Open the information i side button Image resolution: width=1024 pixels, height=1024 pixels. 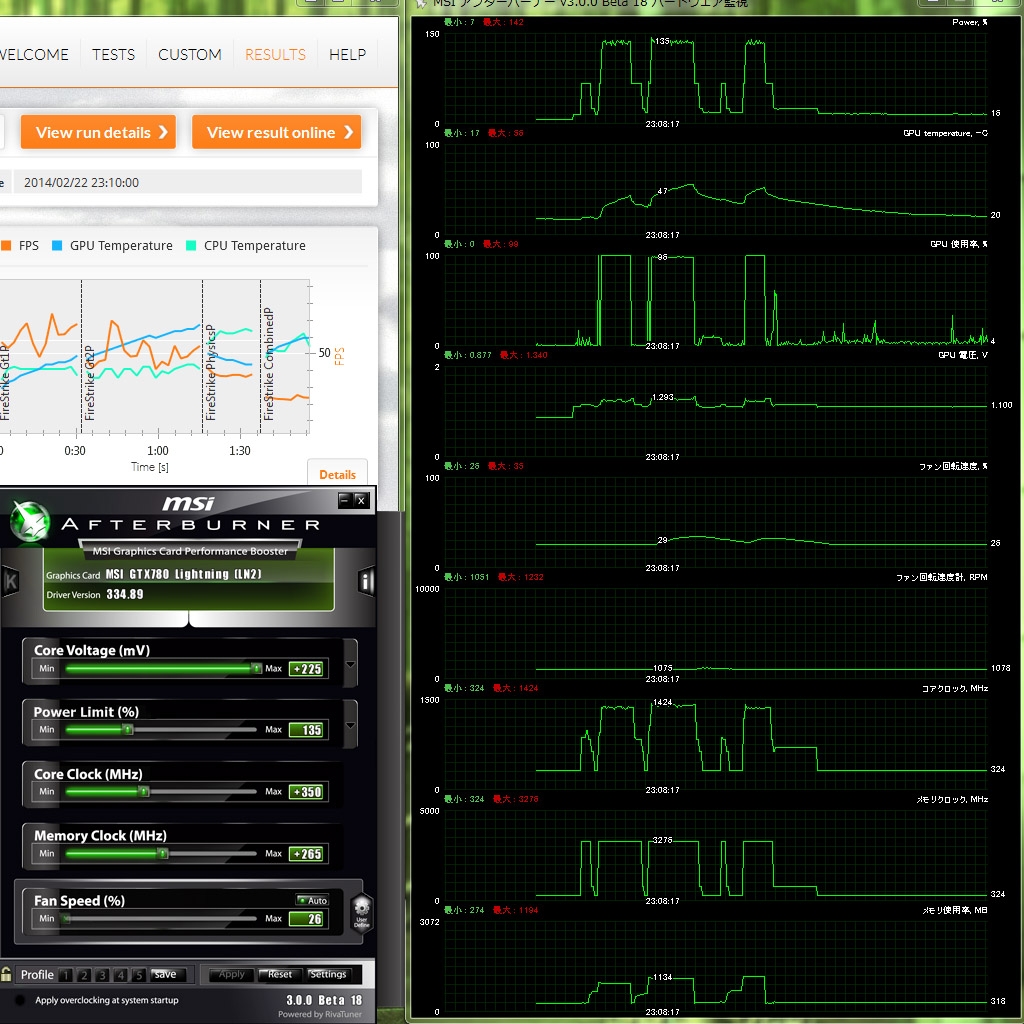tap(366, 581)
